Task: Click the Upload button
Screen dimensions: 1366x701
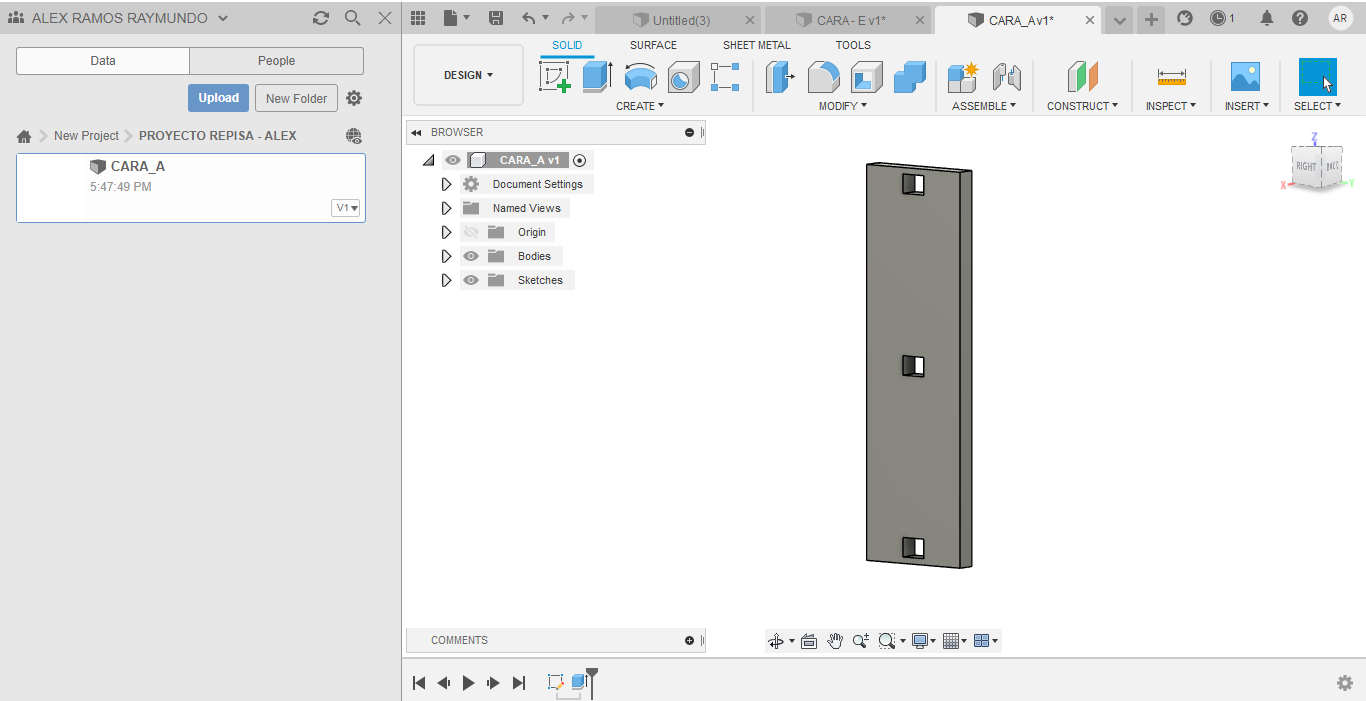Action: tap(218, 98)
